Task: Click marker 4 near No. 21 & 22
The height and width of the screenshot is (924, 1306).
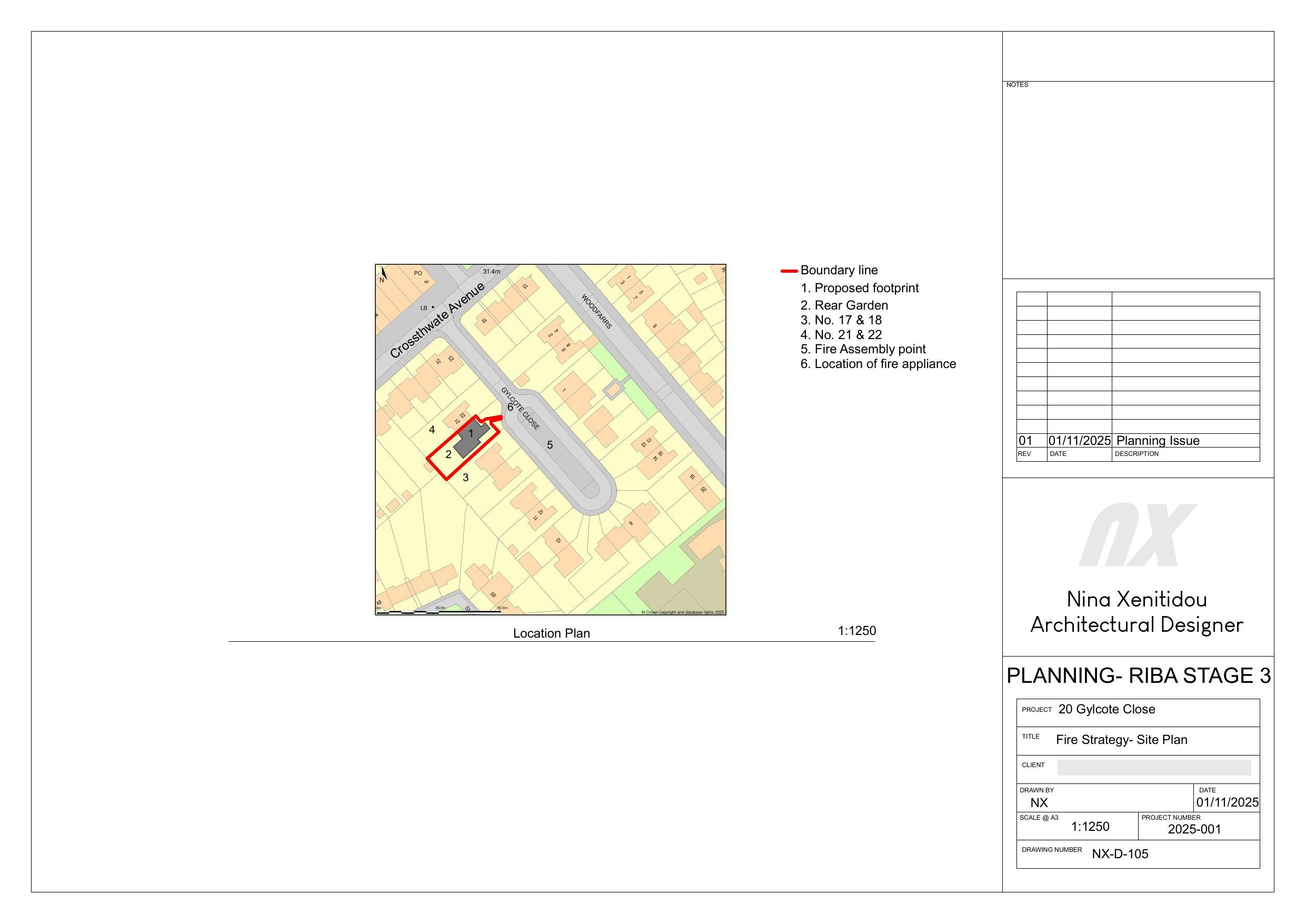Action: click(432, 430)
